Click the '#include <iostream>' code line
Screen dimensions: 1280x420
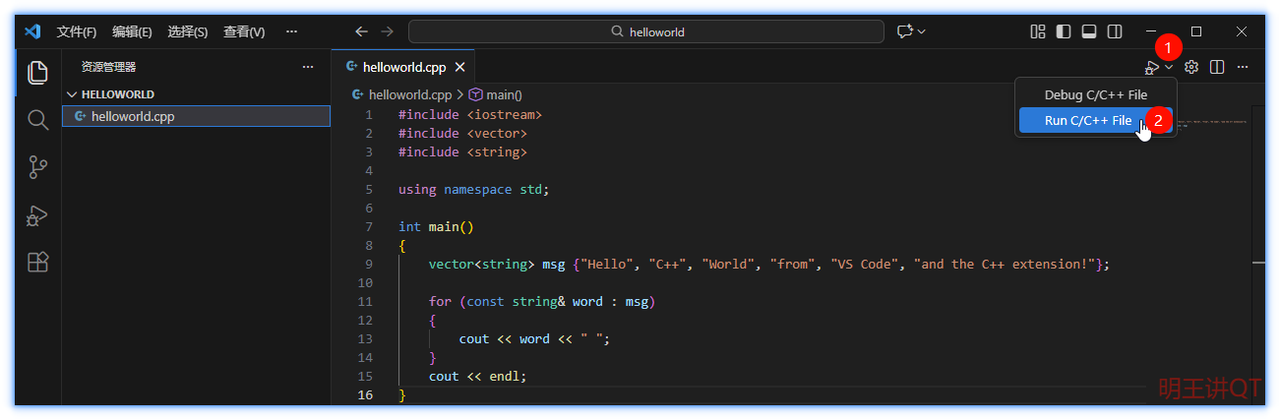click(470, 114)
